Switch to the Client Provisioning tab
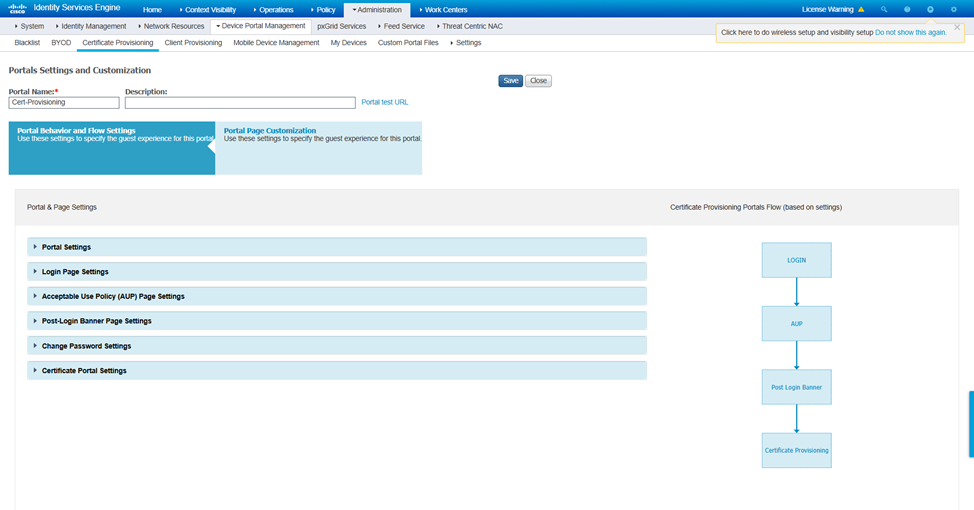This screenshot has width=974, height=510. [193, 43]
